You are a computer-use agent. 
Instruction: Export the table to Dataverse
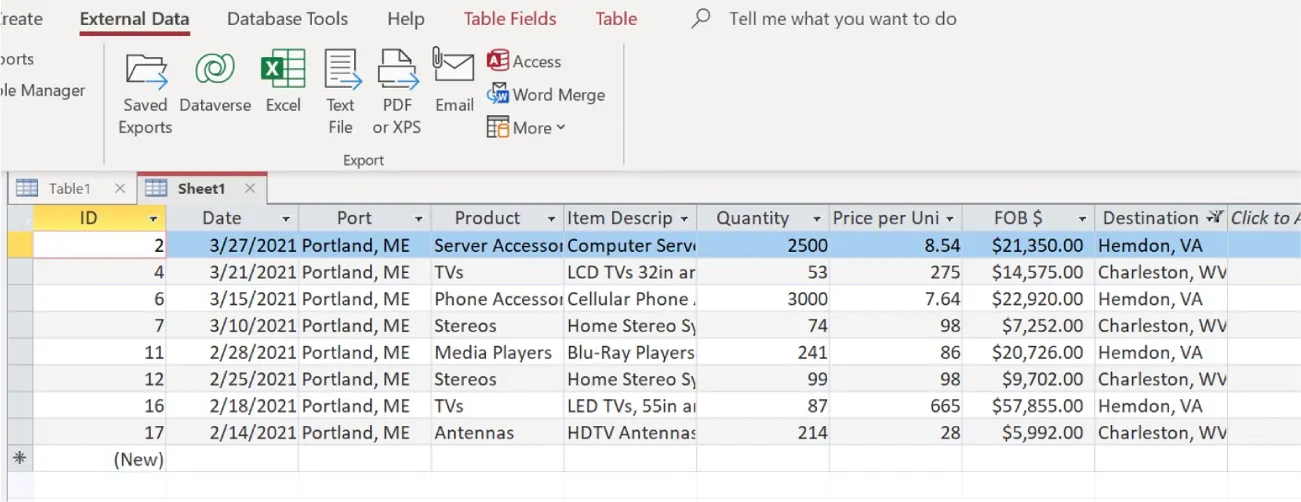click(215, 83)
